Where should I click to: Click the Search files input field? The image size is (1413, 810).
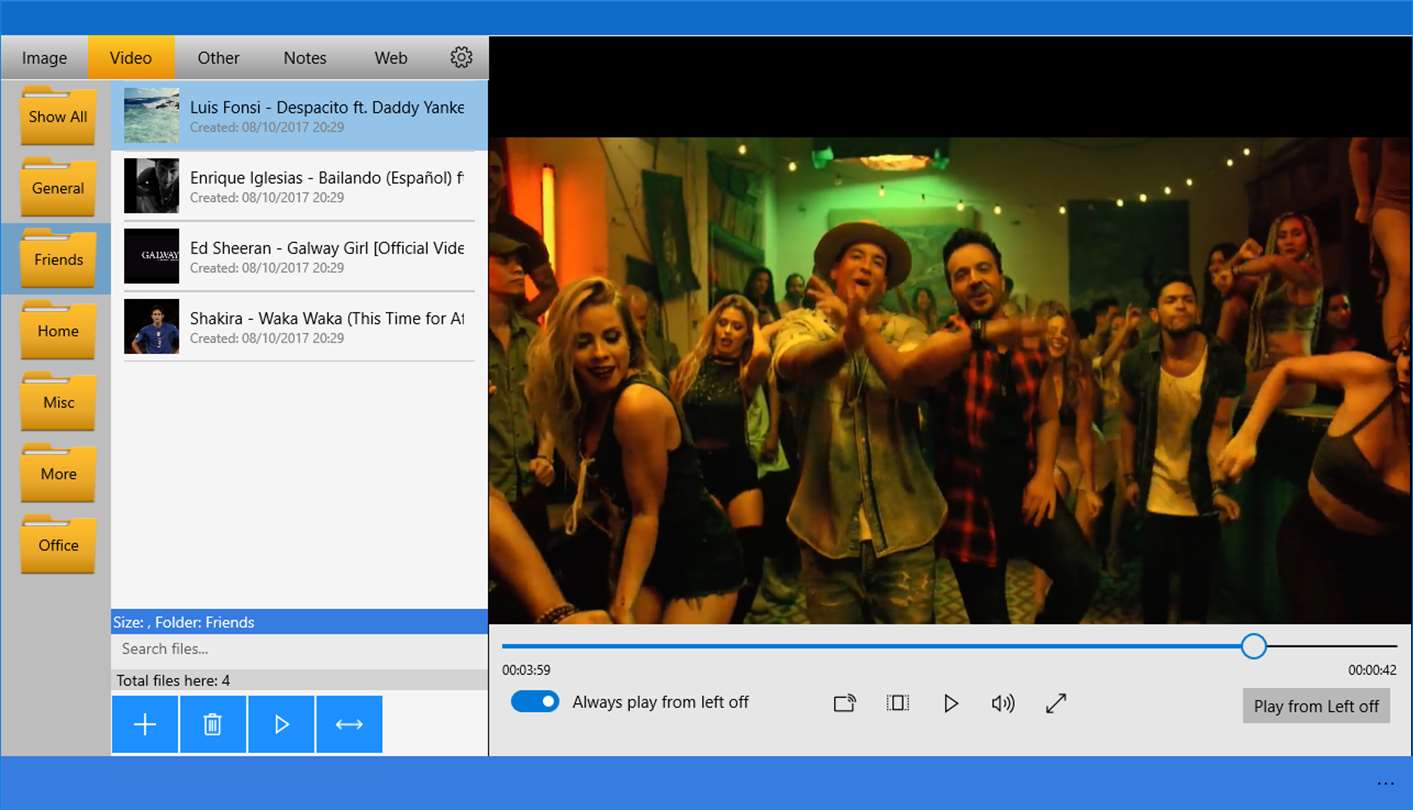click(299, 649)
